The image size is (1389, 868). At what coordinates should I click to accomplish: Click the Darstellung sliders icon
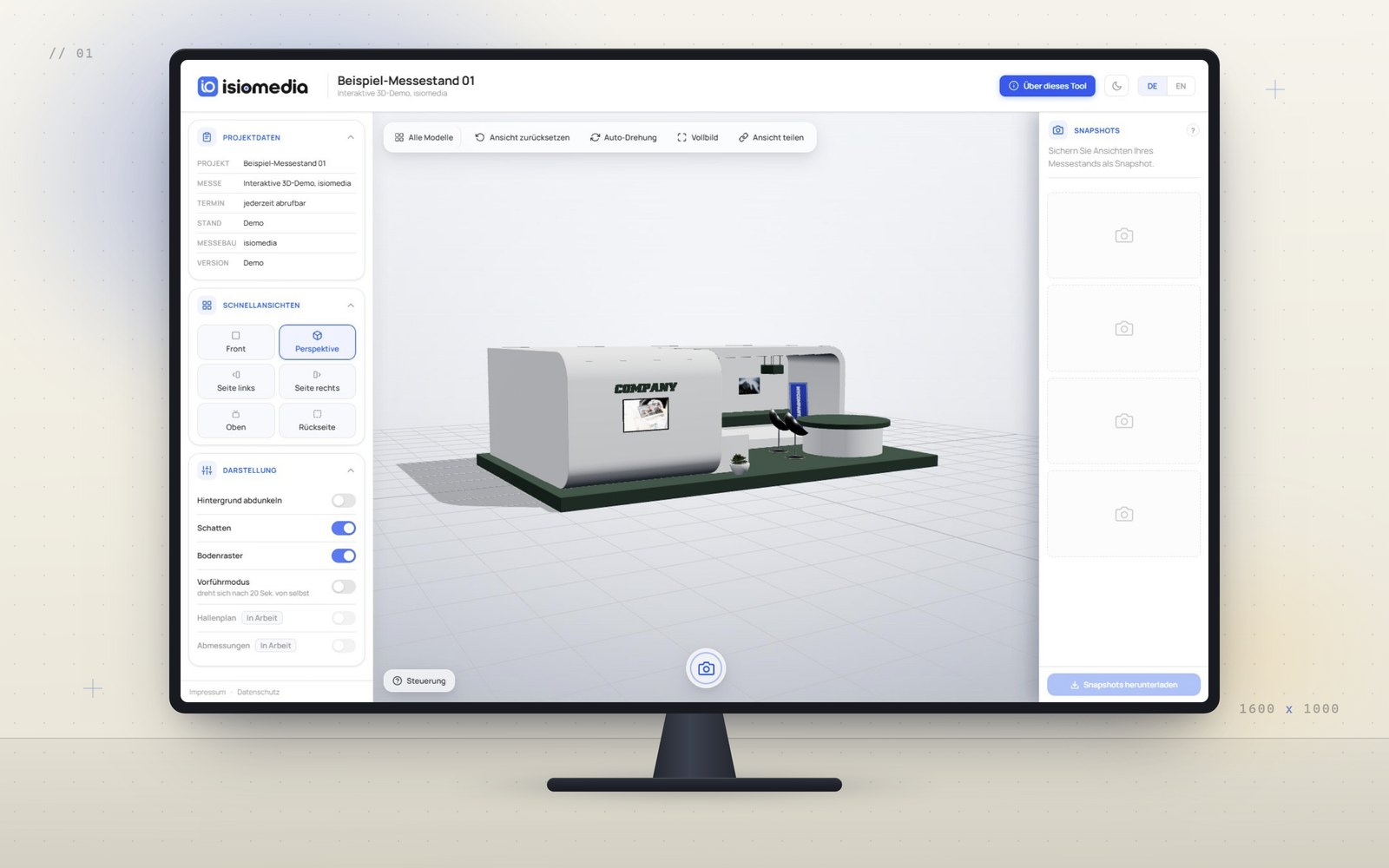207,470
